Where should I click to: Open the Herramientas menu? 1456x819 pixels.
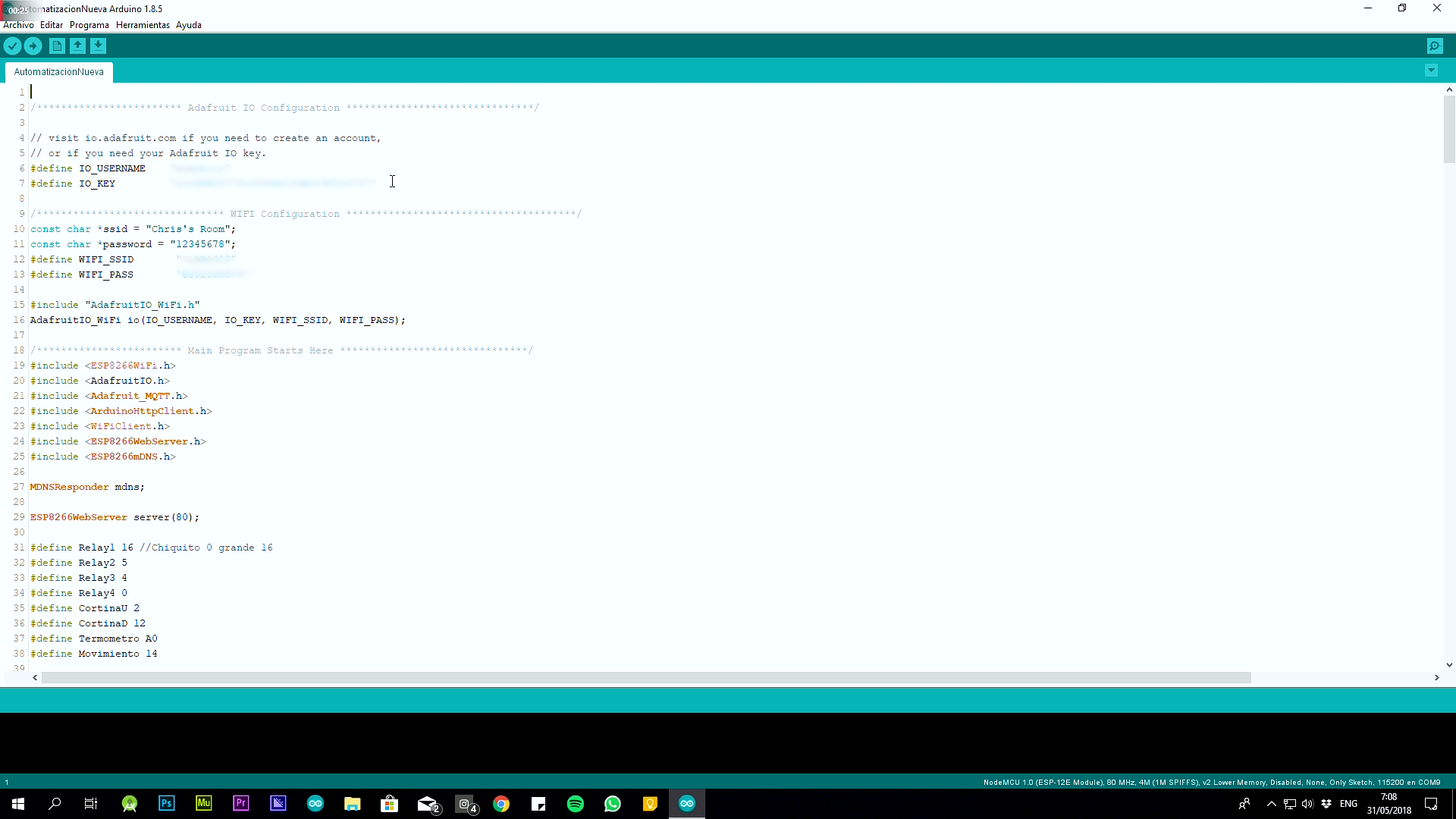coord(143,25)
